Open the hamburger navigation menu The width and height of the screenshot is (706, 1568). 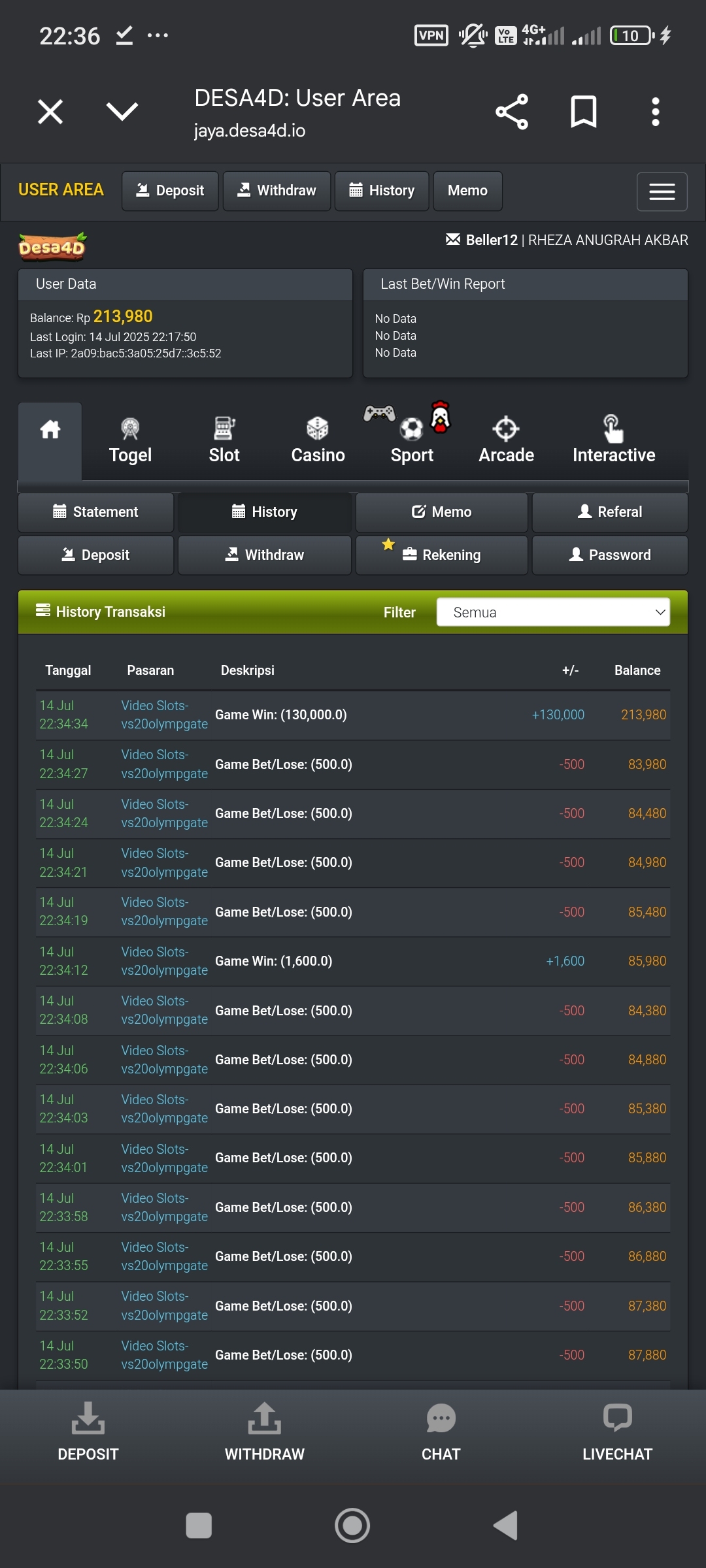(662, 191)
